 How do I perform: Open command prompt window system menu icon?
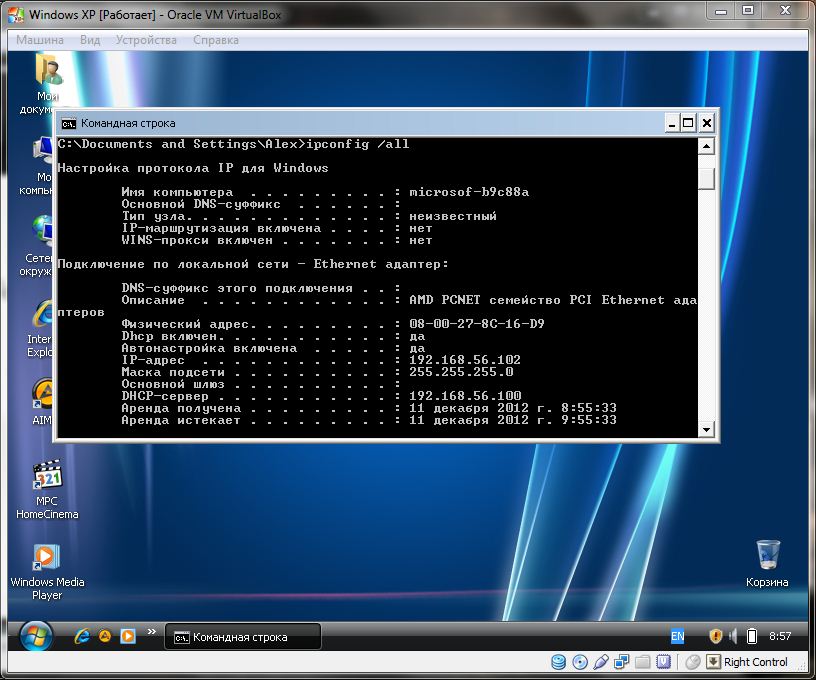(x=69, y=123)
